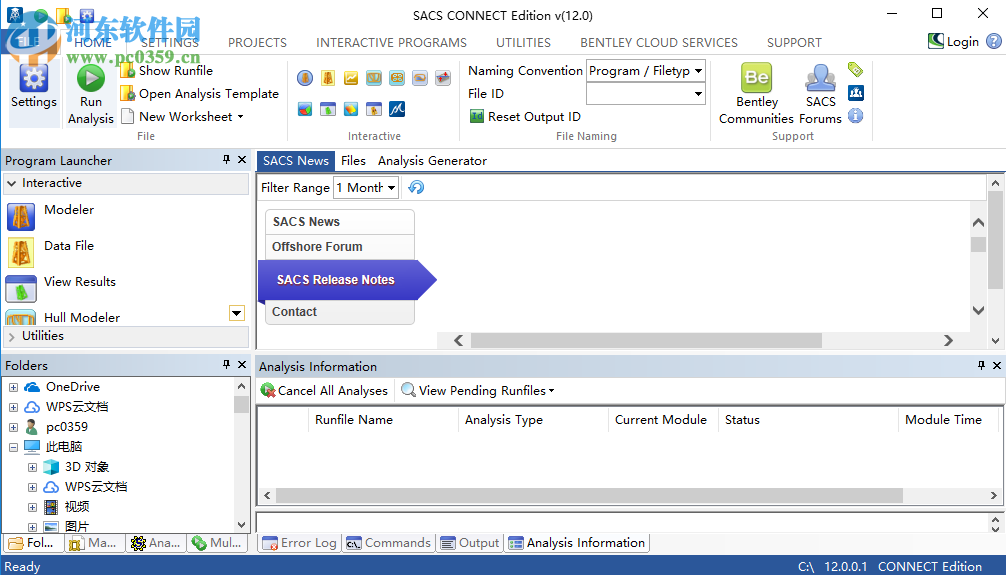Open the PROJECTS ribbon tab
This screenshot has width=1006, height=575.
[x=257, y=43]
